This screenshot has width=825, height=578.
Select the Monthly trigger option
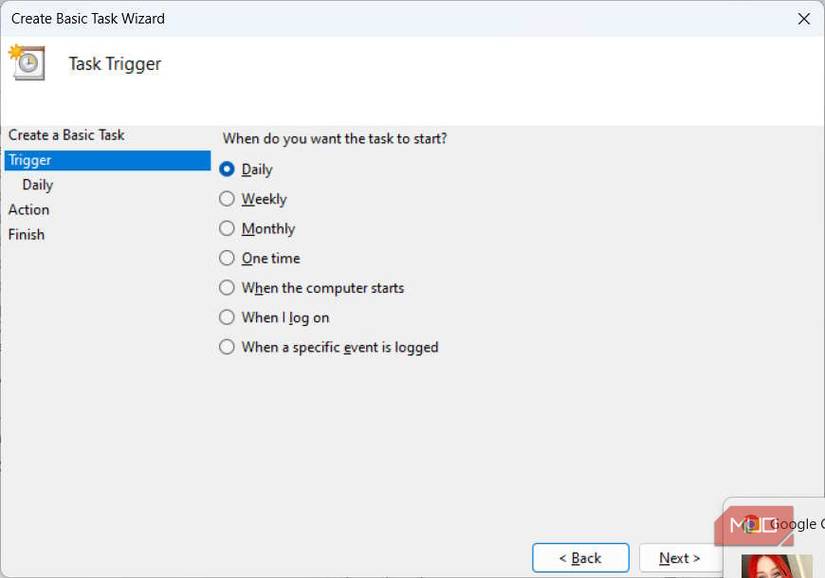(227, 228)
